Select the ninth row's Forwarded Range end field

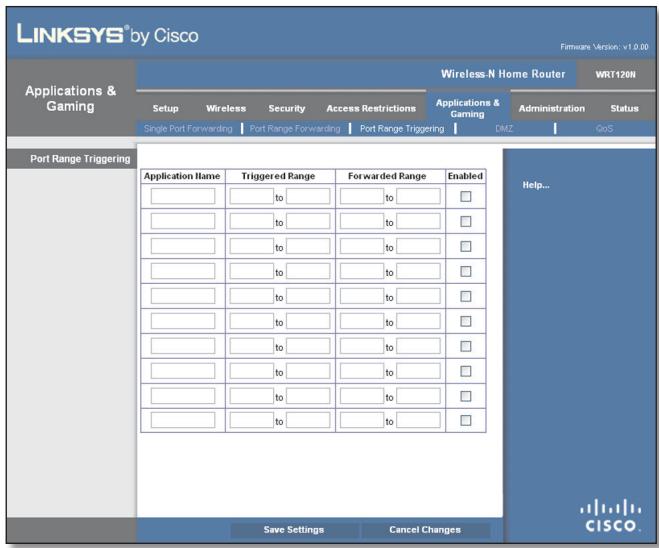(x=419, y=396)
